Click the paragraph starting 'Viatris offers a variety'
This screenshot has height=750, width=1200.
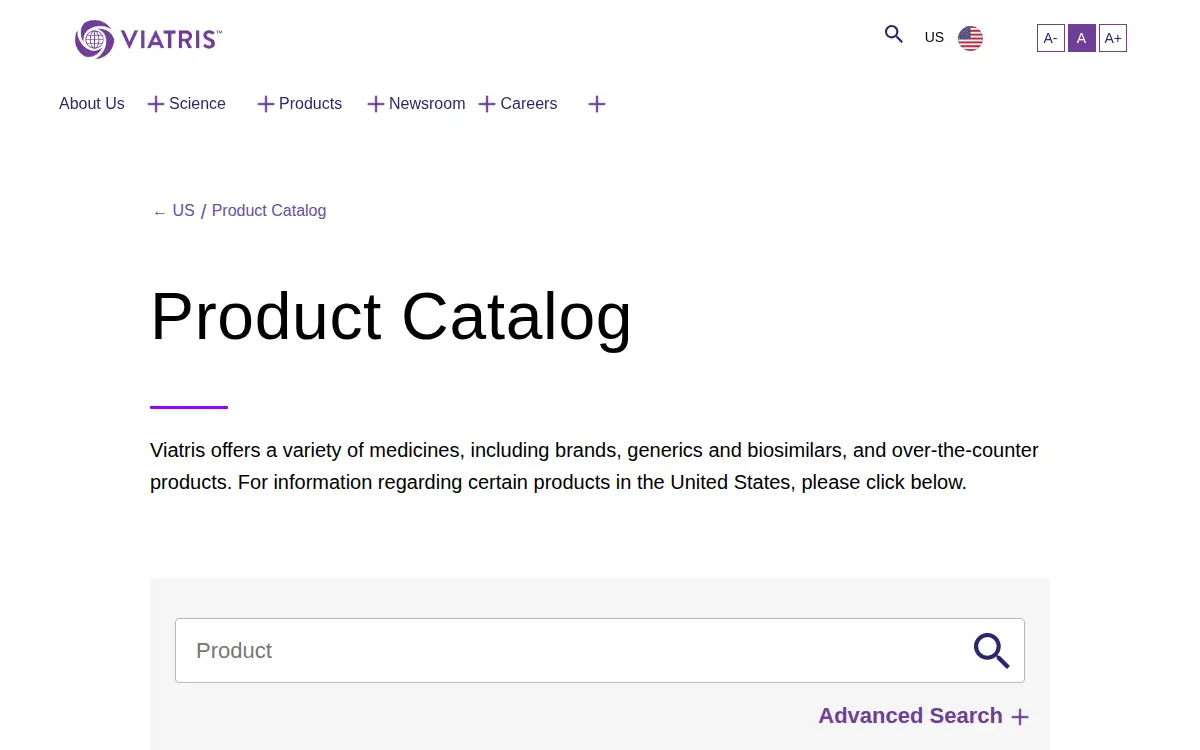click(595, 466)
